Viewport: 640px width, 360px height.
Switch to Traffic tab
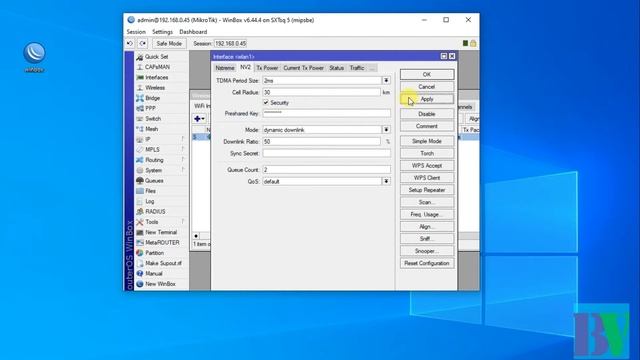pyautogui.click(x=357, y=68)
